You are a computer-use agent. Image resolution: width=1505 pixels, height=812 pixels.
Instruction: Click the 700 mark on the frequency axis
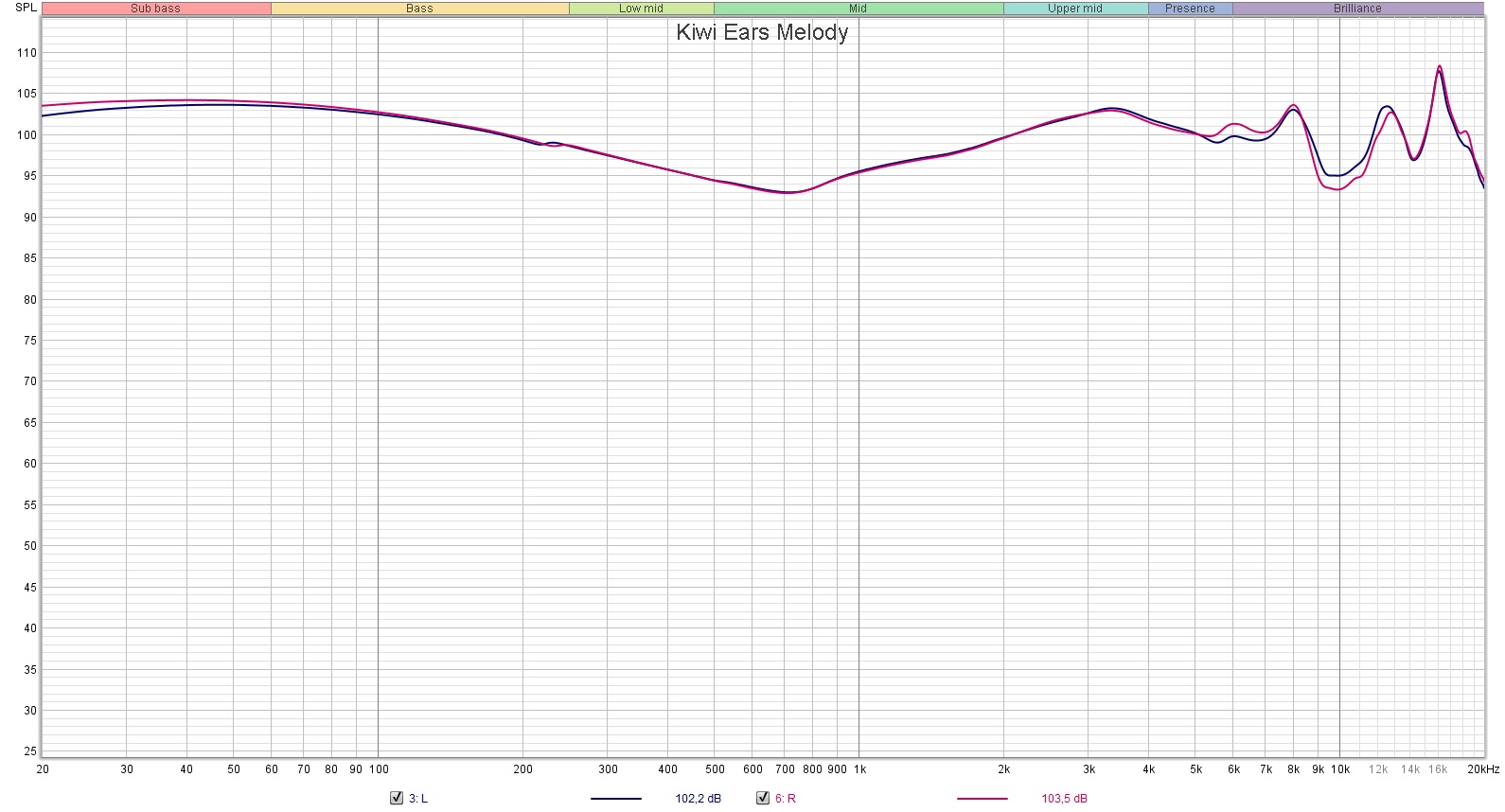(785, 769)
